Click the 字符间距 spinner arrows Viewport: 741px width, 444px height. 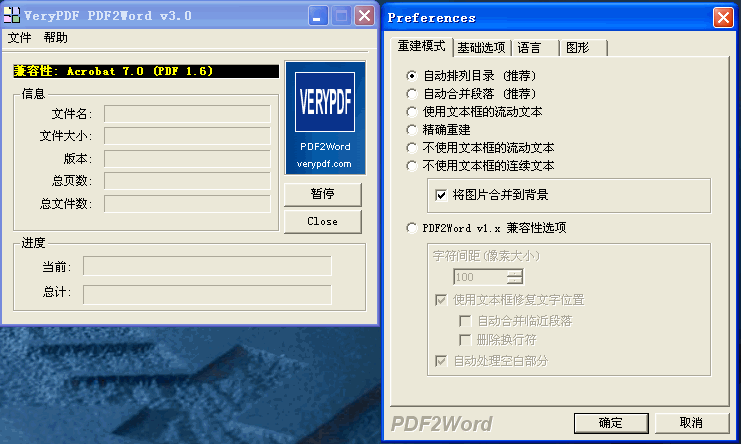[515, 277]
